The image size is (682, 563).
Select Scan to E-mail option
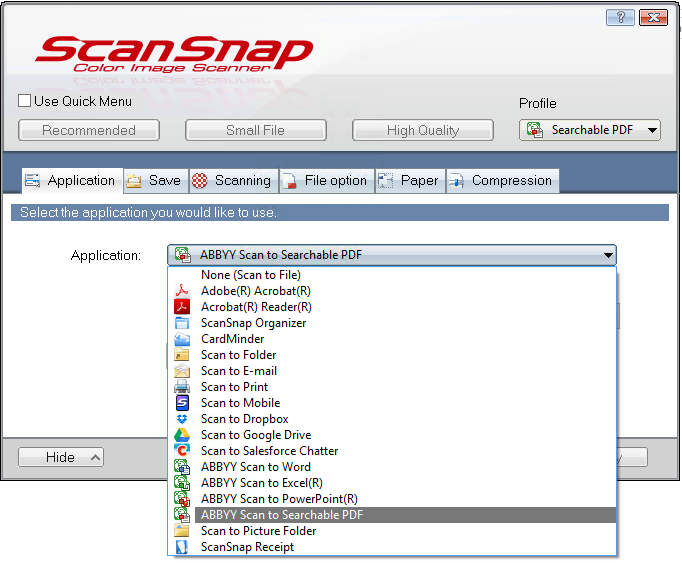pos(392,371)
